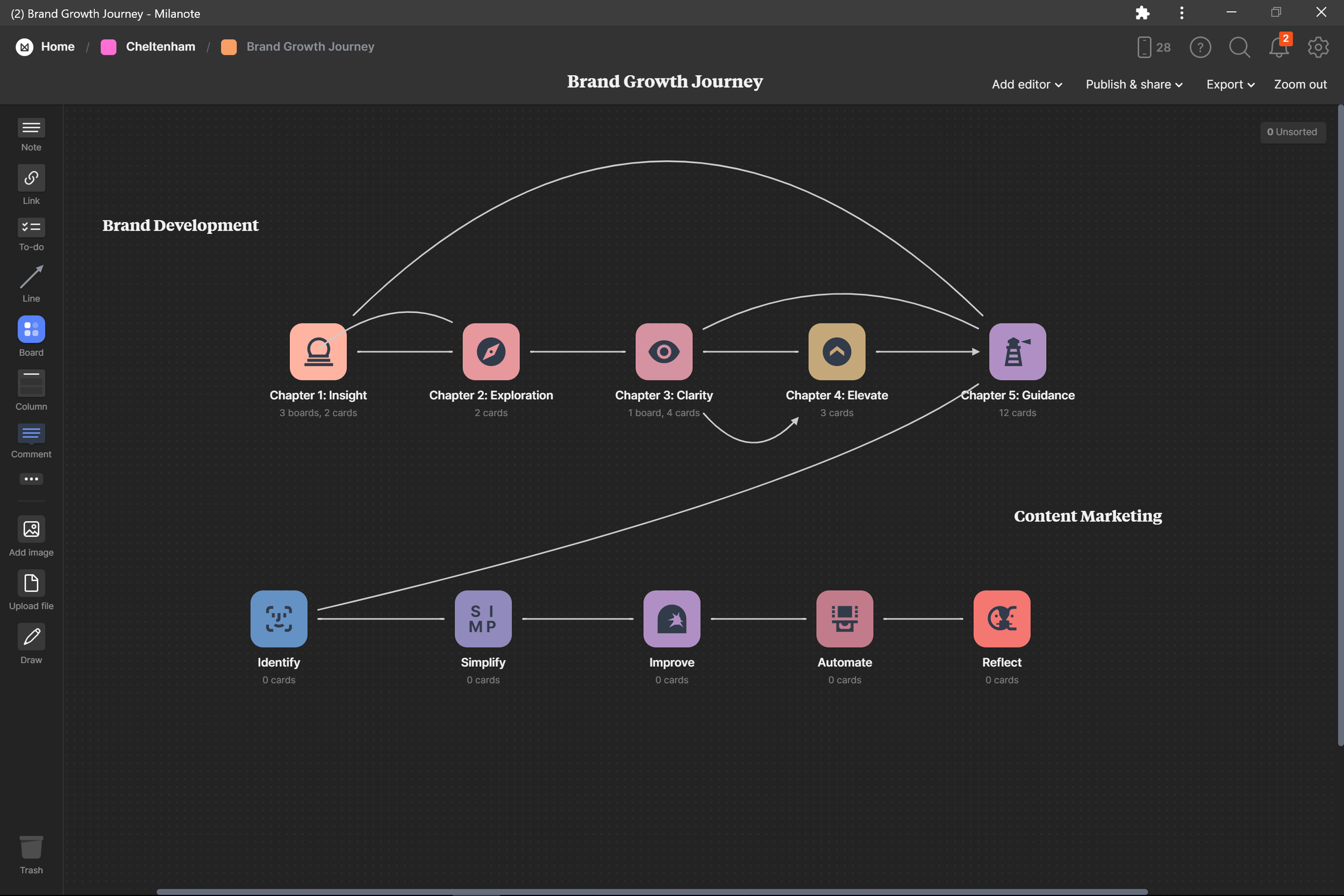This screenshot has width=1344, height=896.
Task: Open the Publish & share dropdown
Action: 1134,84
